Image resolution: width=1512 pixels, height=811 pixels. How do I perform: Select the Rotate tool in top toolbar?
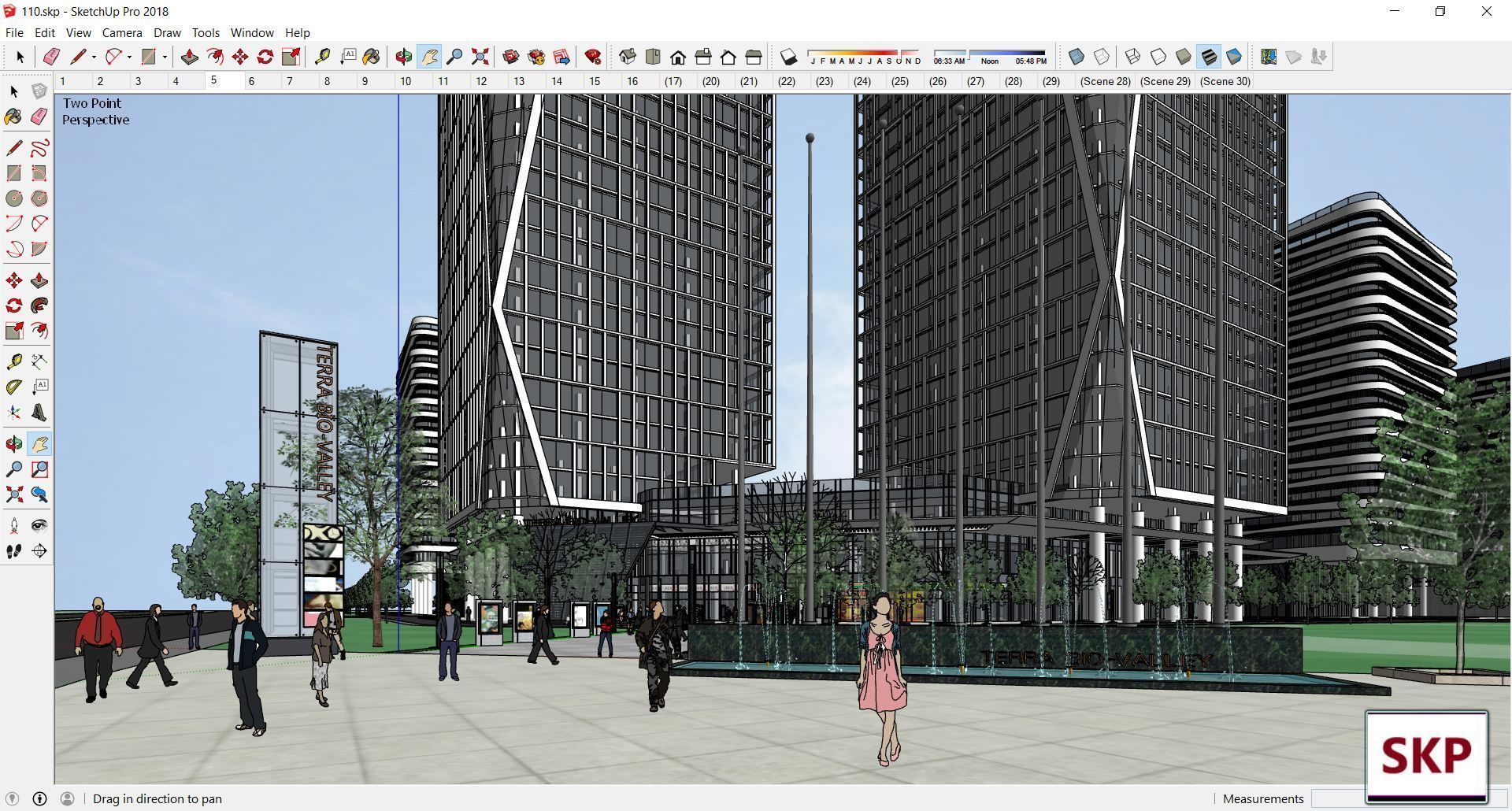[265, 57]
